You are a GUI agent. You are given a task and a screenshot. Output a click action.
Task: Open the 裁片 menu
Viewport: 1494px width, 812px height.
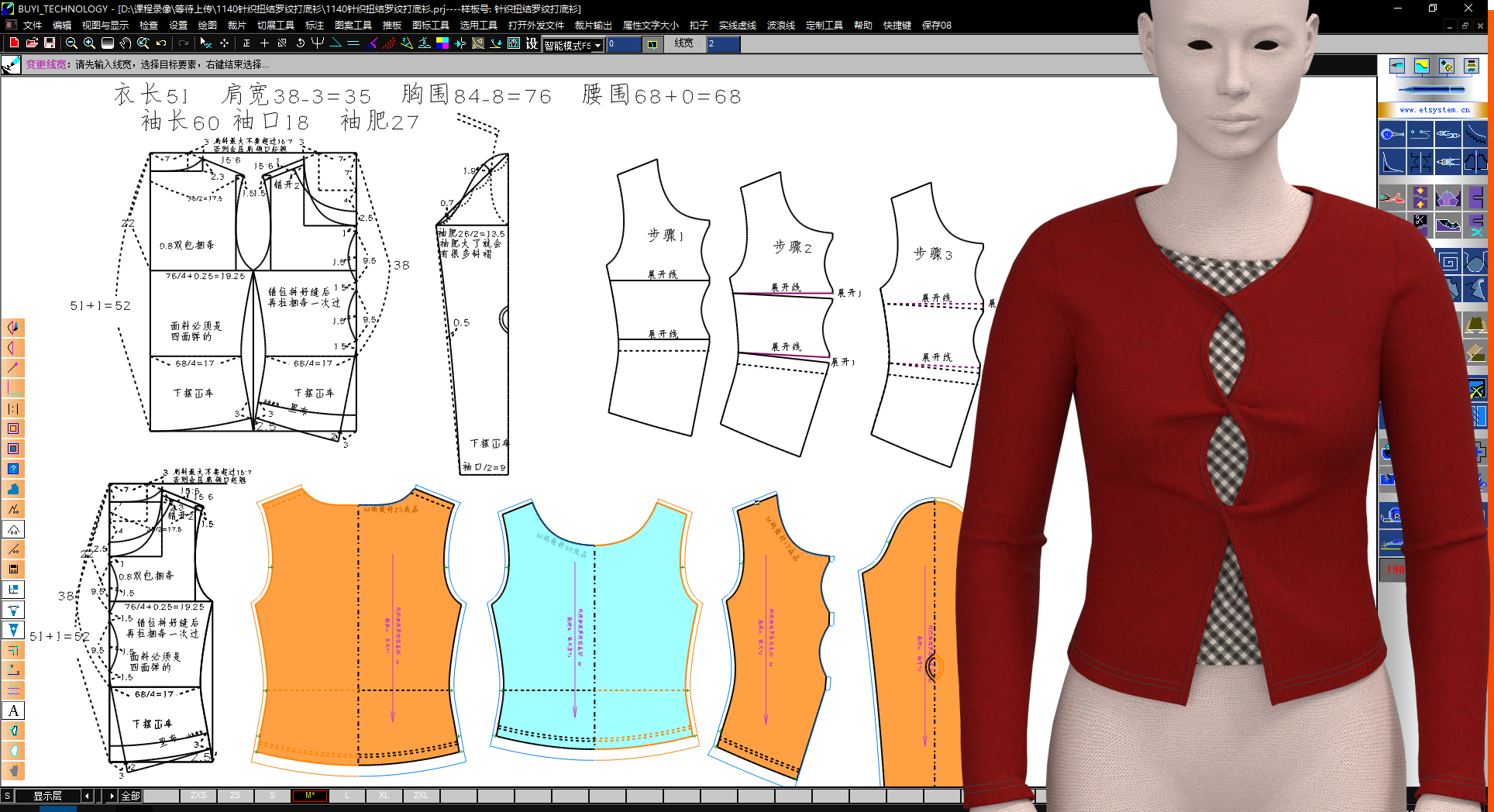click(x=236, y=25)
